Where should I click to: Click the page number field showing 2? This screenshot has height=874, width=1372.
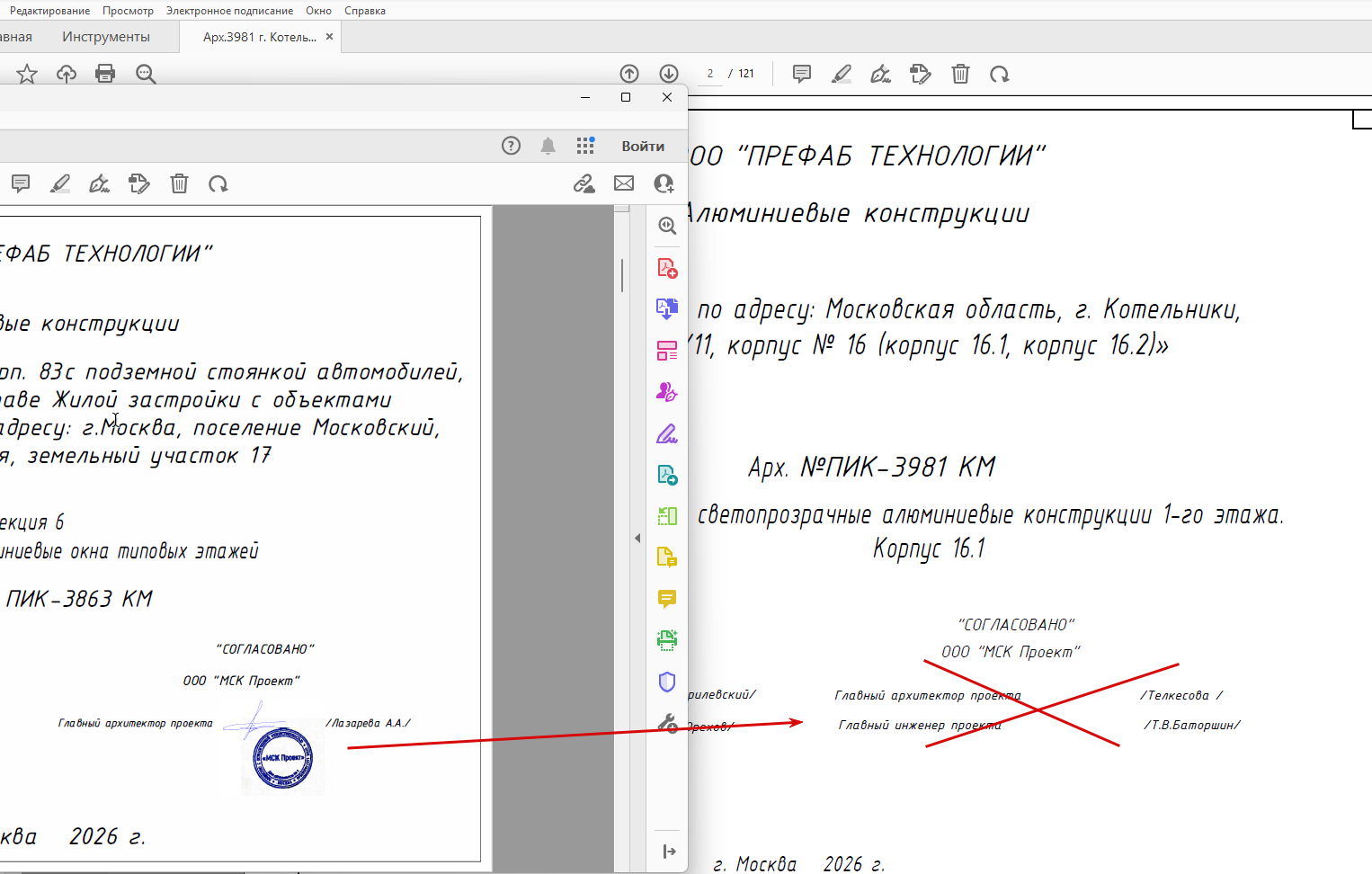tap(710, 74)
